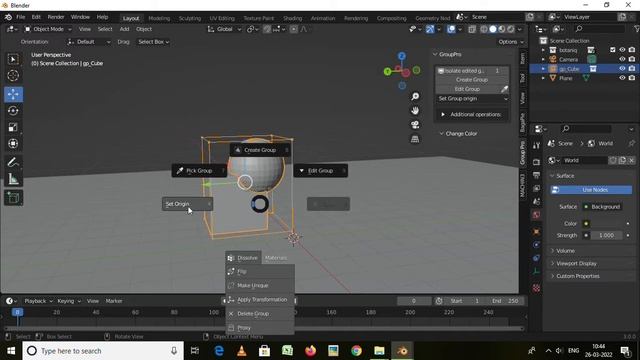
Task: Select the Annotate tool
Action: click(13, 162)
